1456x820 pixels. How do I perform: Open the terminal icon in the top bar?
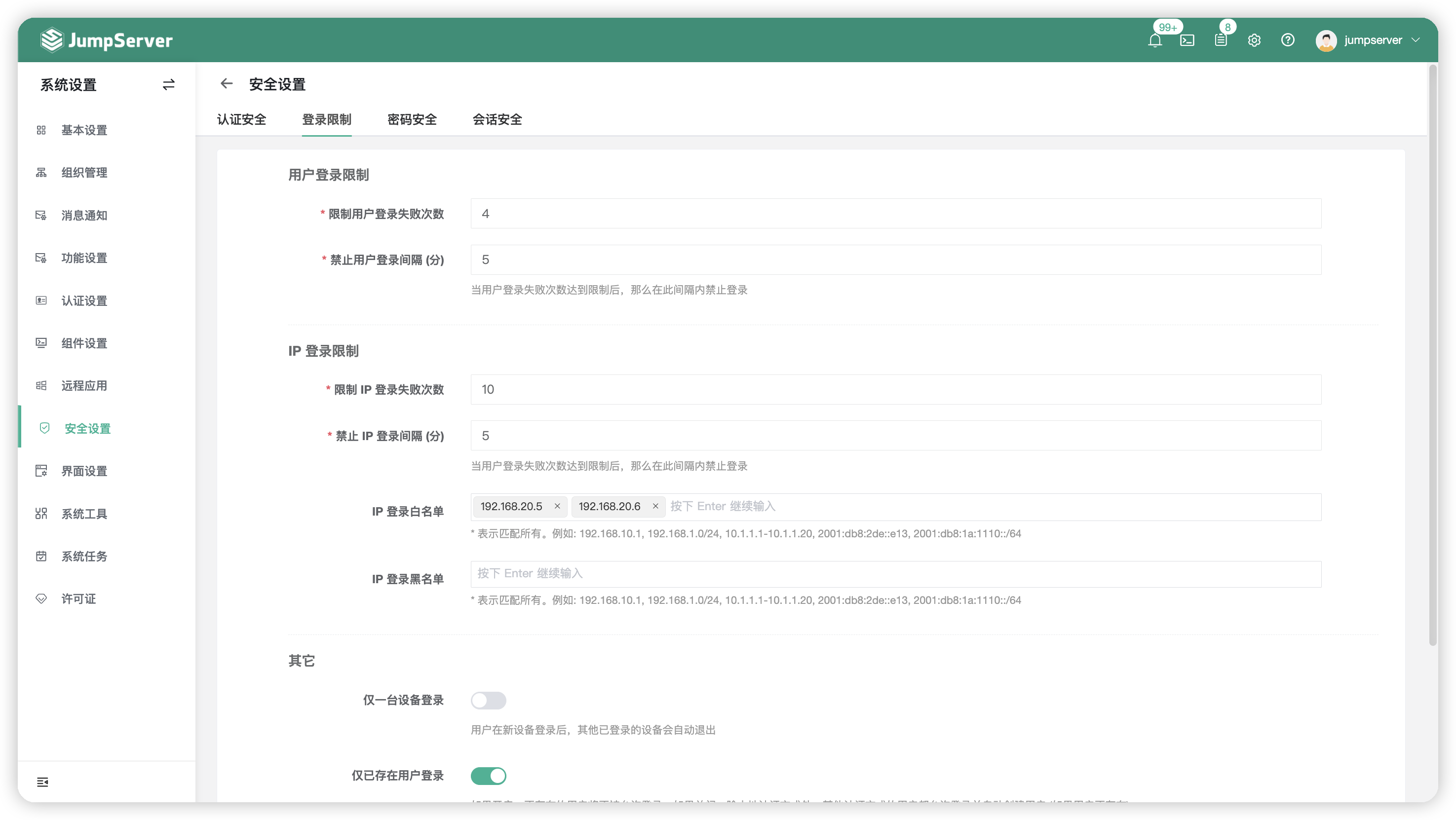tap(1188, 40)
